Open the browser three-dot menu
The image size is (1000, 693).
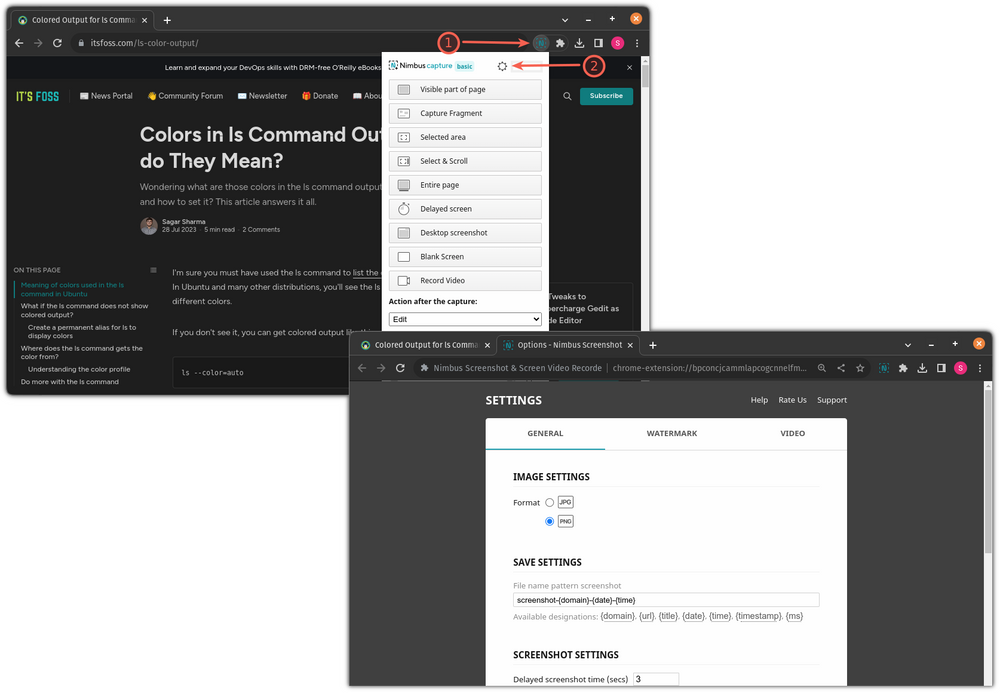(637, 43)
